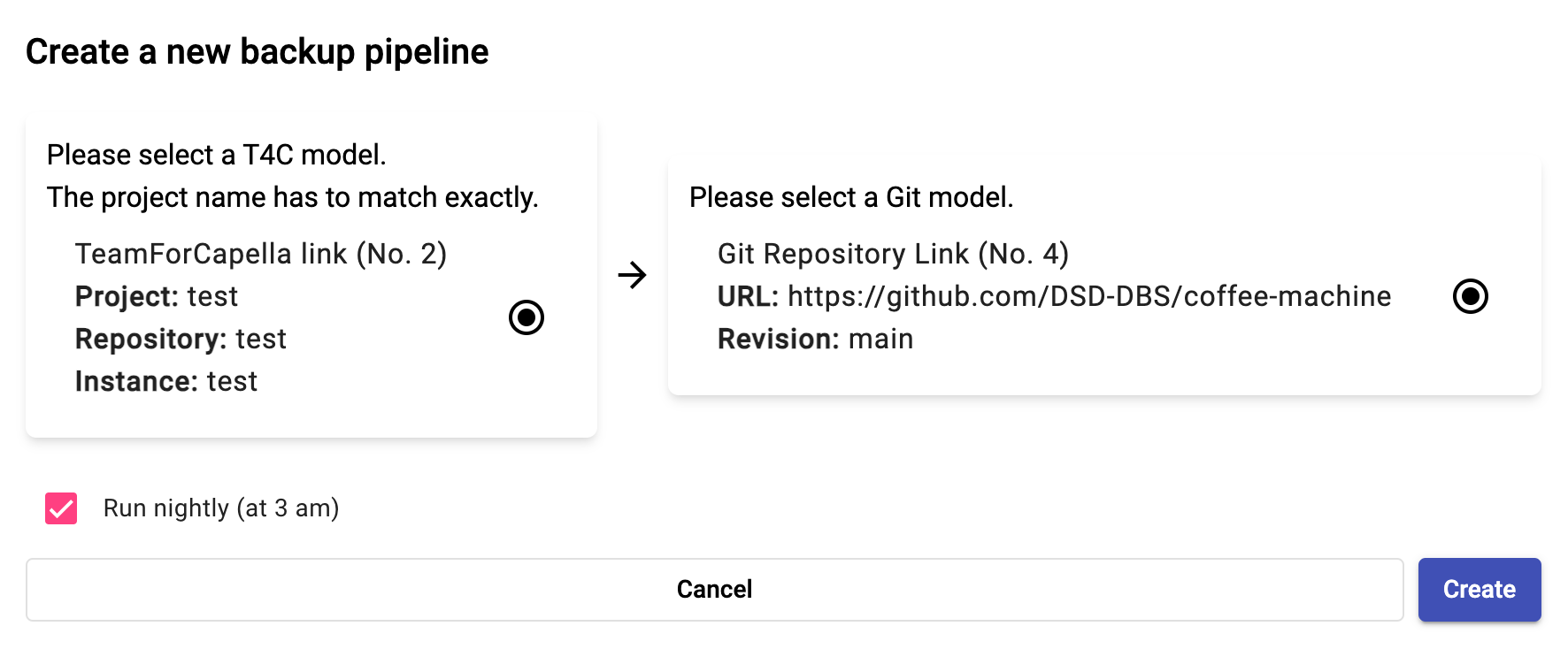
Task: Click the bold 'URL:' label
Action: pos(748,296)
